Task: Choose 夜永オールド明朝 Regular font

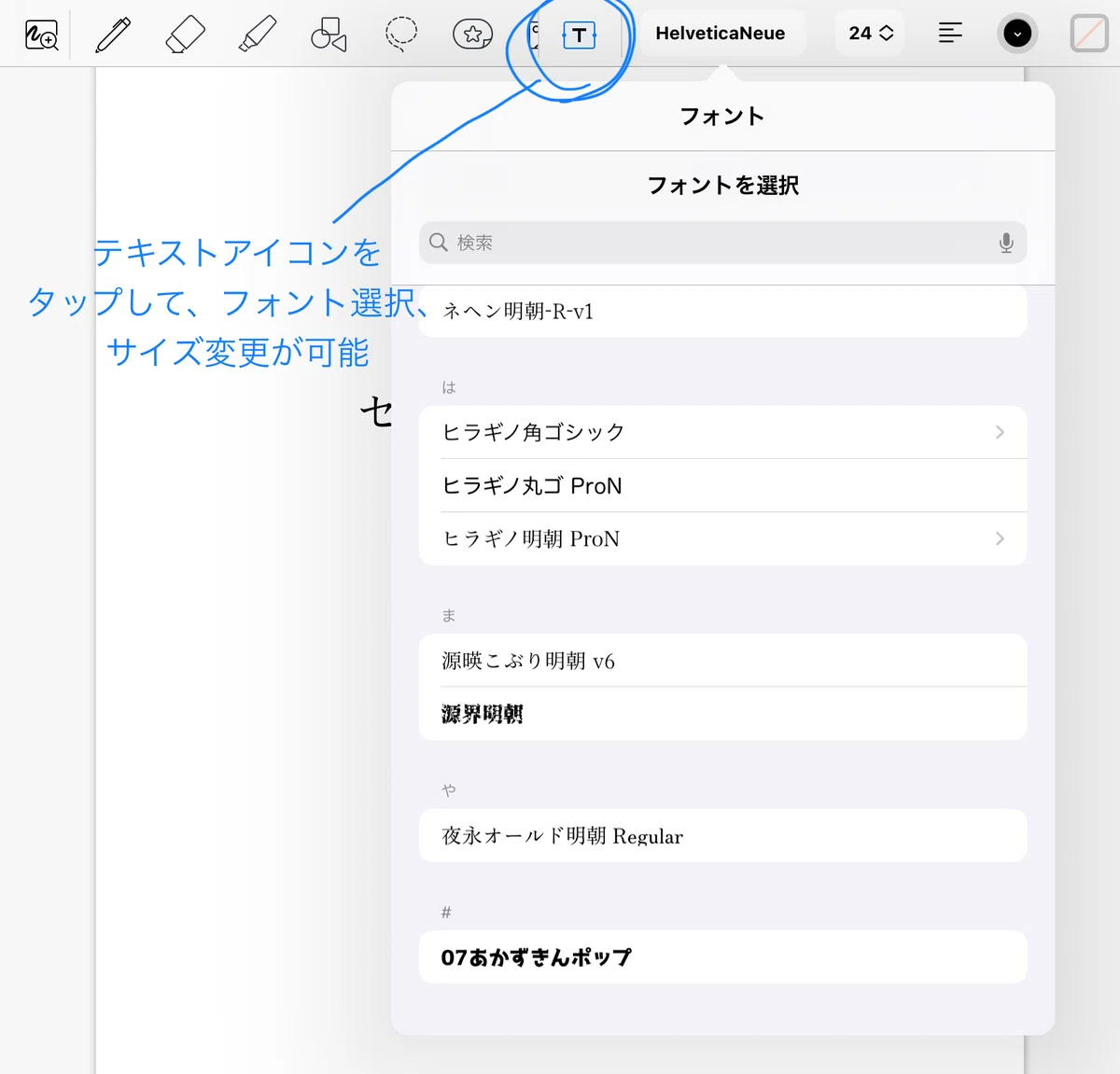Action: click(722, 835)
